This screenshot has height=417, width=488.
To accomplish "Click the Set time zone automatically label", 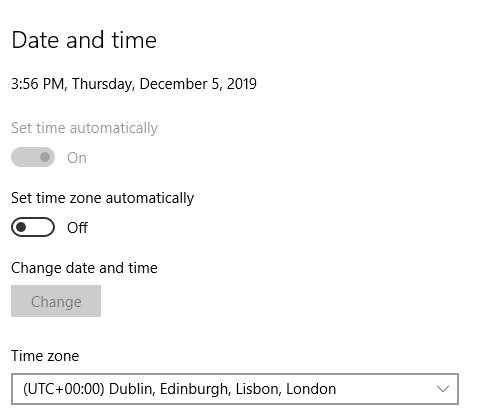I will tap(102, 198).
